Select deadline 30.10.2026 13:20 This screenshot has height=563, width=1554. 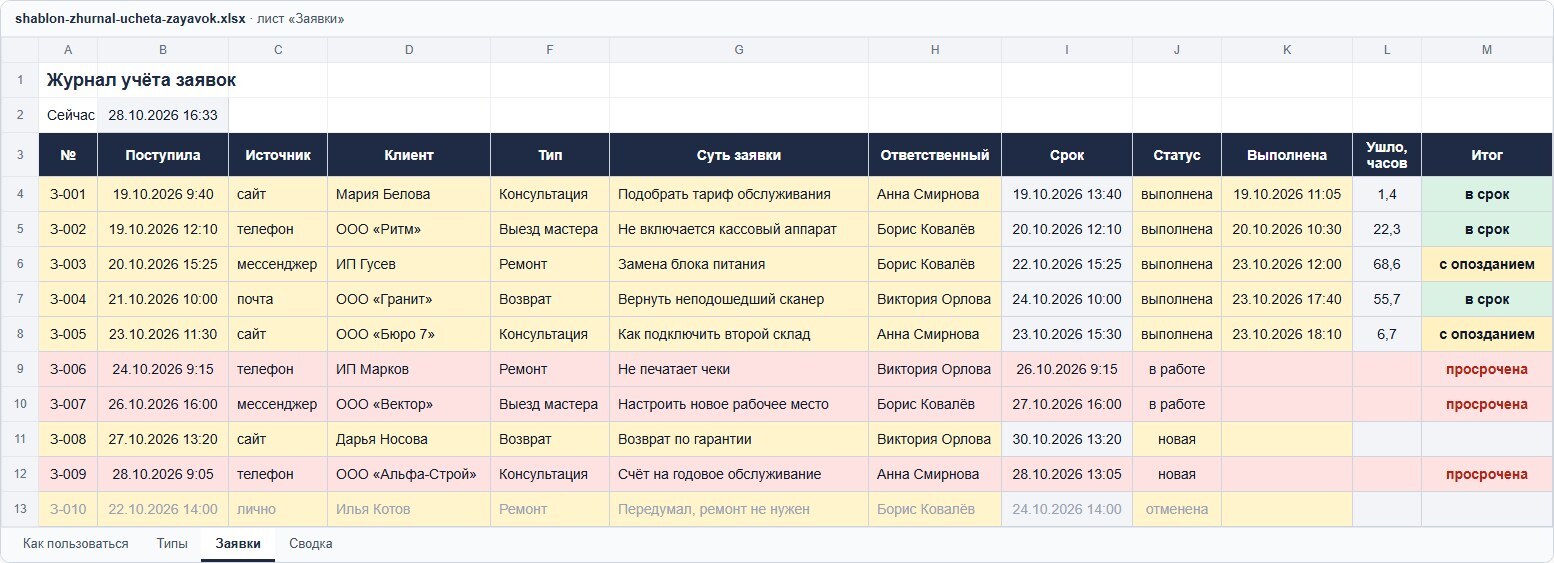(x=1067, y=439)
